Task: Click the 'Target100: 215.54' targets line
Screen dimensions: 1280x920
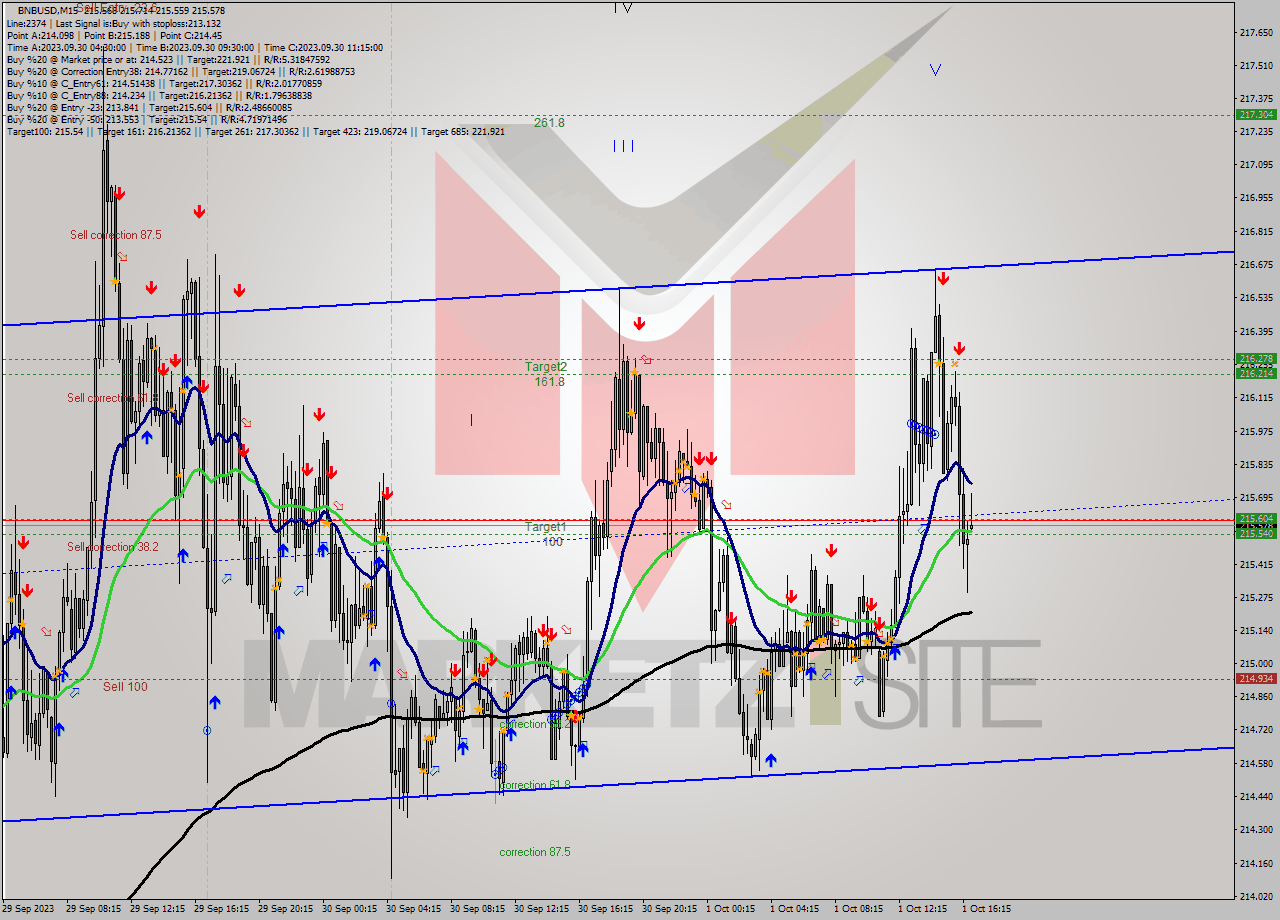Action: (x=255, y=131)
